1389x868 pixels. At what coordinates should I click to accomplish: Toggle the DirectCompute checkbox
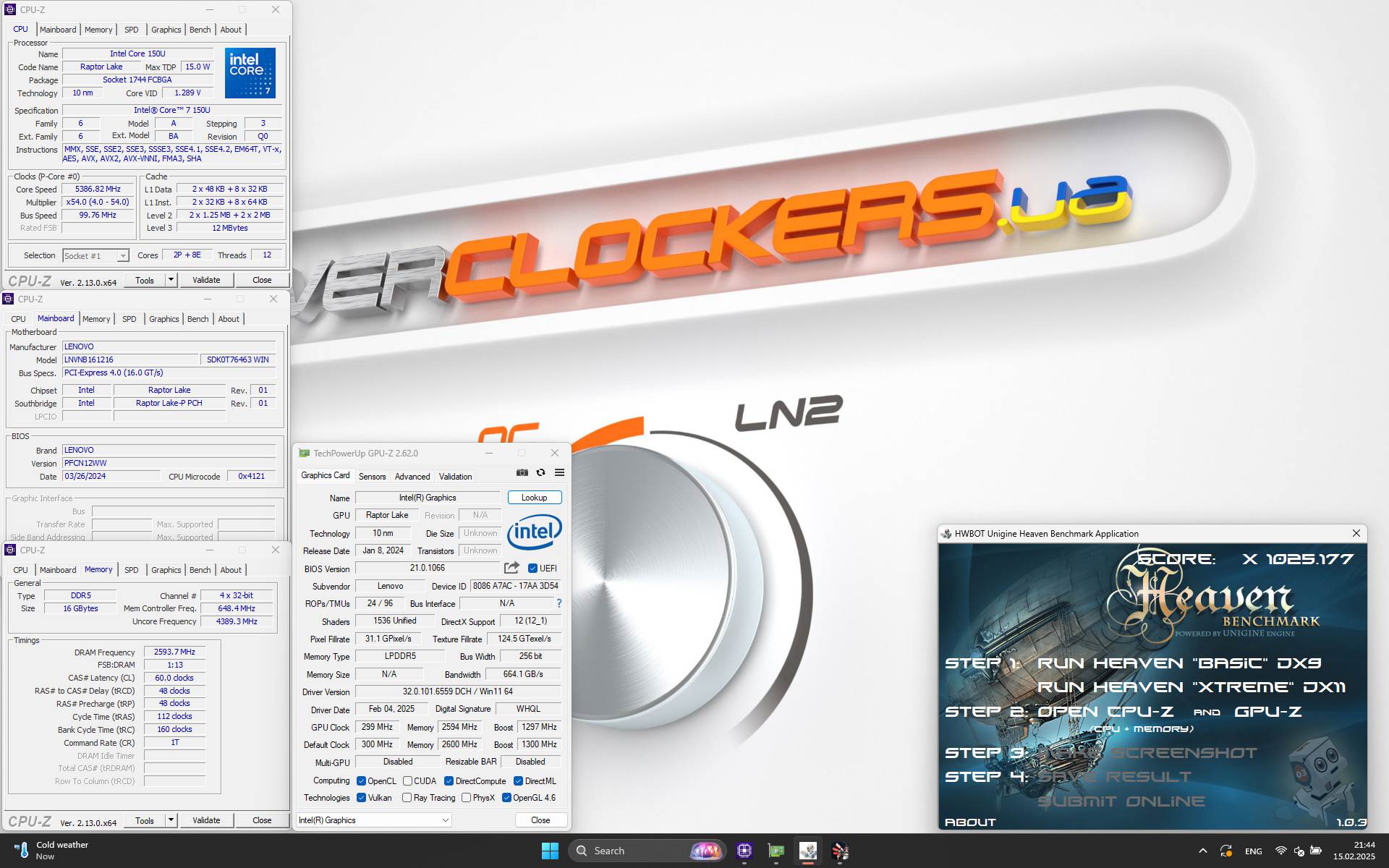pyautogui.click(x=449, y=780)
